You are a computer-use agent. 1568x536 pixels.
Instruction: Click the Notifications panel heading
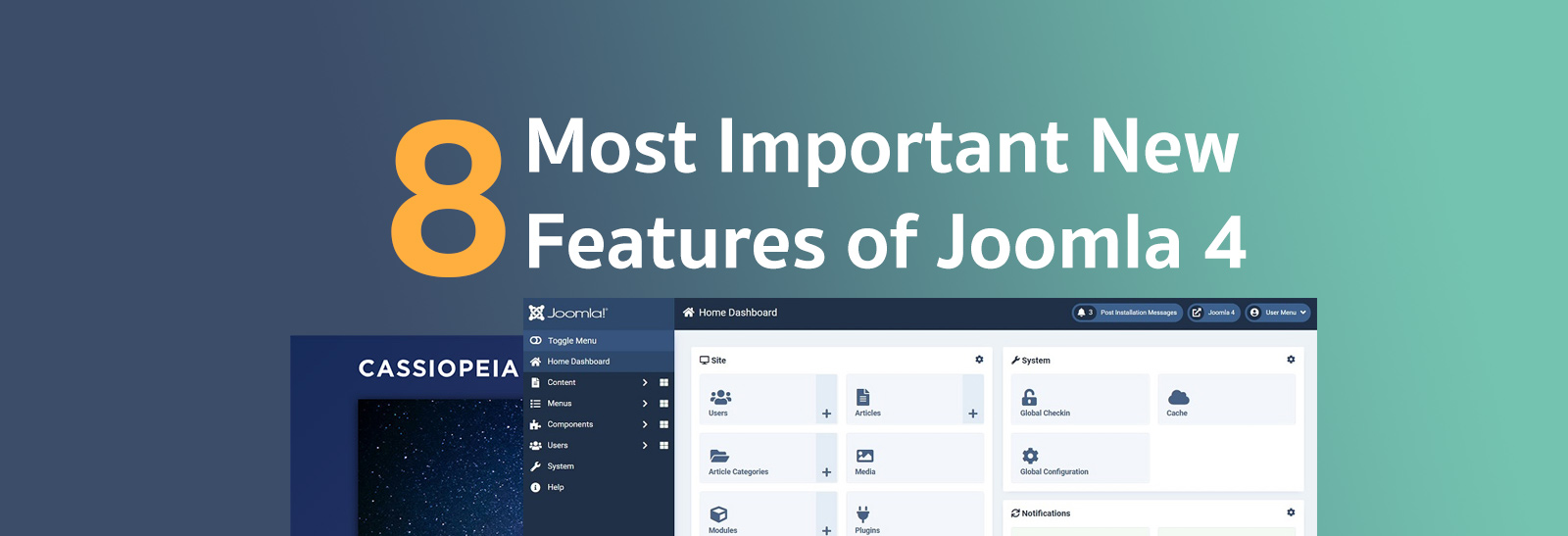(x=1041, y=513)
